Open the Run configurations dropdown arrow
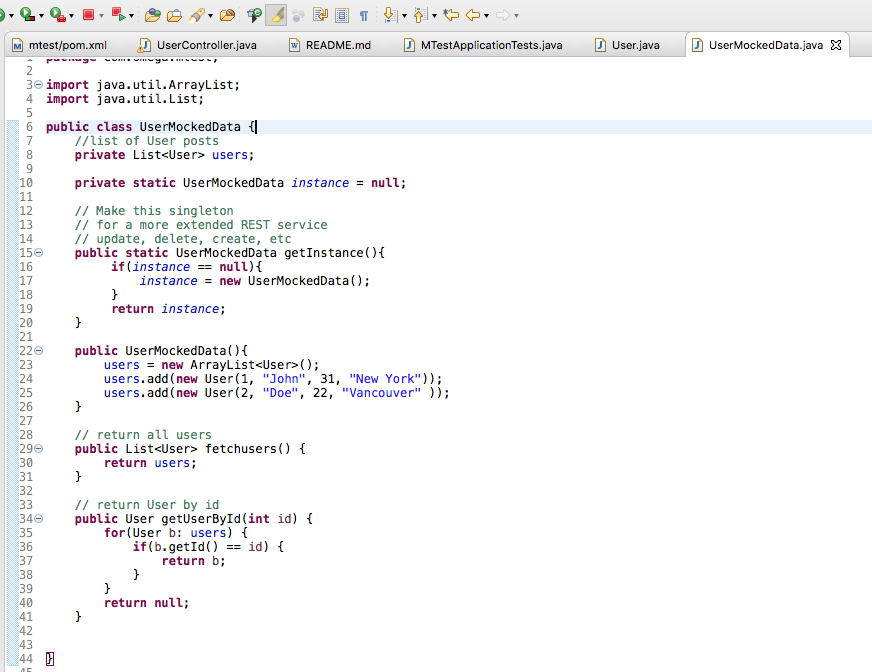 coord(11,15)
